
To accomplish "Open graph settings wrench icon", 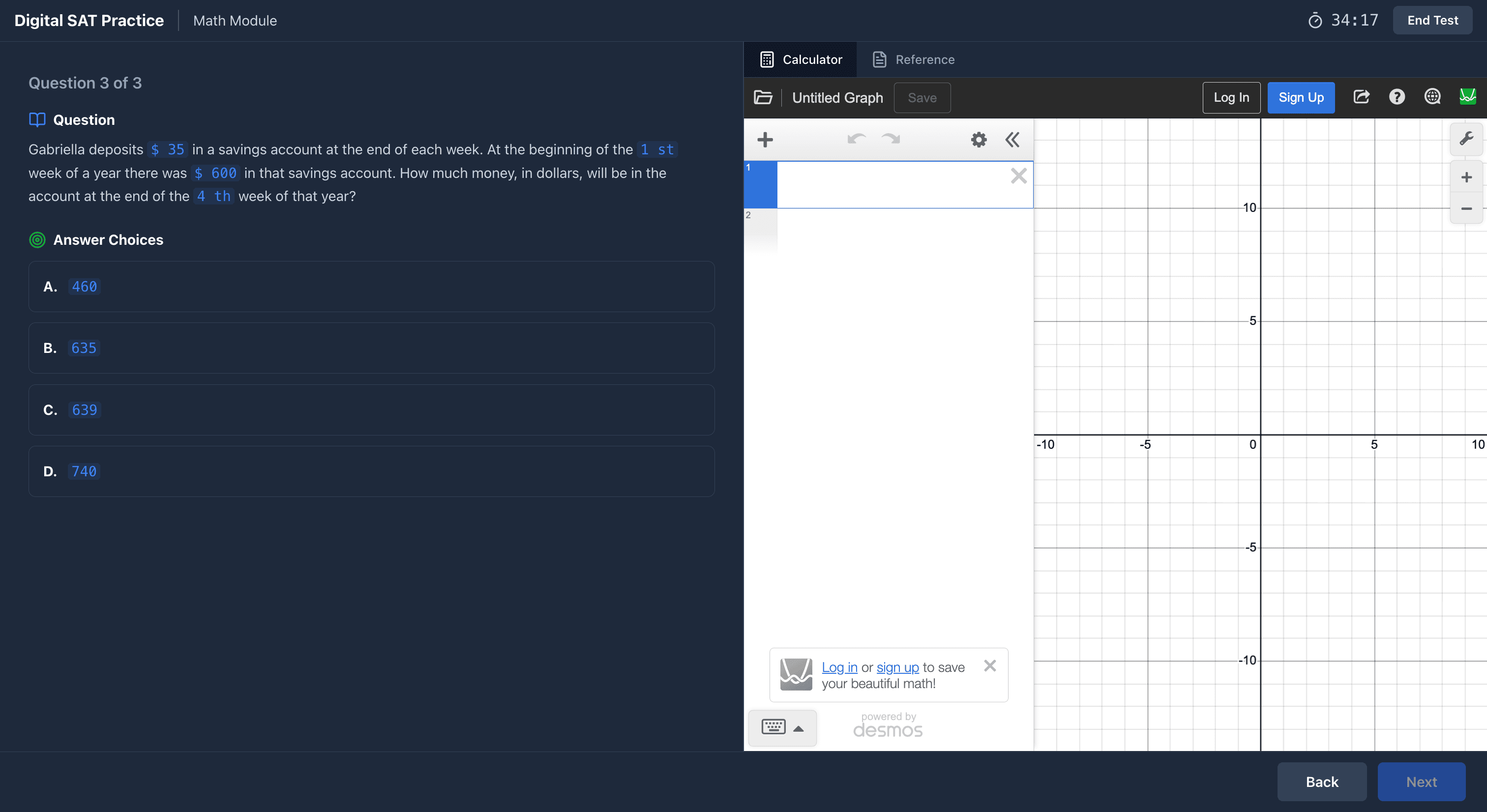I will [1466, 139].
